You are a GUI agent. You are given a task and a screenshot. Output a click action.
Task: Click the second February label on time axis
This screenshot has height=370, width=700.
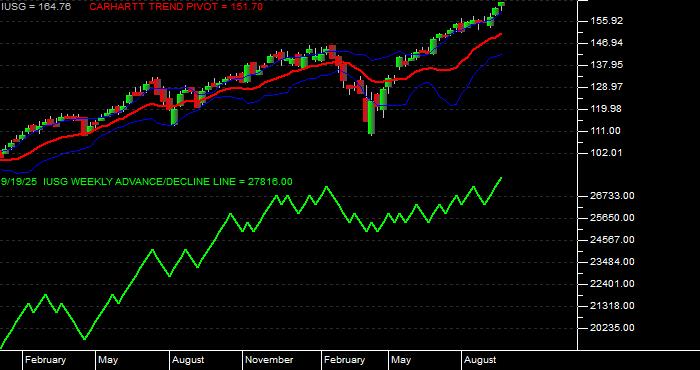coord(345,360)
